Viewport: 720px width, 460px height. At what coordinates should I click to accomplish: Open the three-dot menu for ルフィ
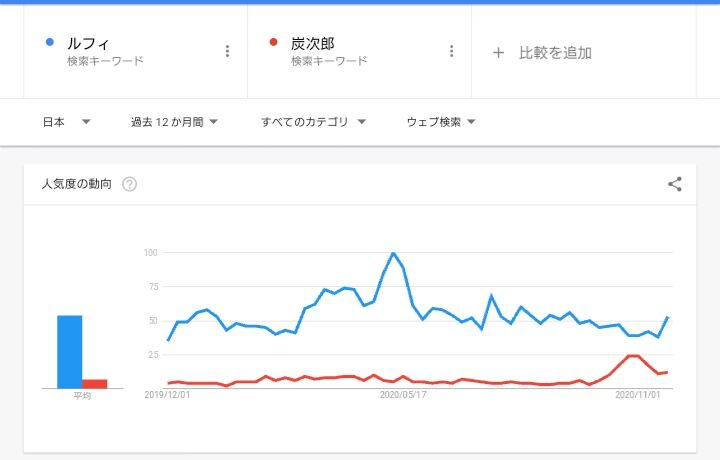(x=227, y=51)
